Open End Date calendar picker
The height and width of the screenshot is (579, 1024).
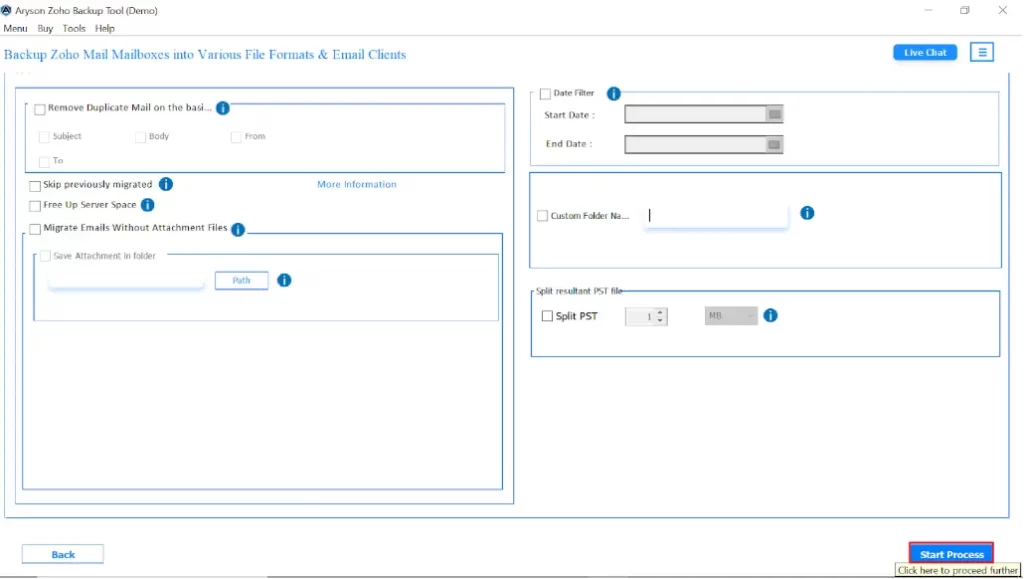coord(774,145)
